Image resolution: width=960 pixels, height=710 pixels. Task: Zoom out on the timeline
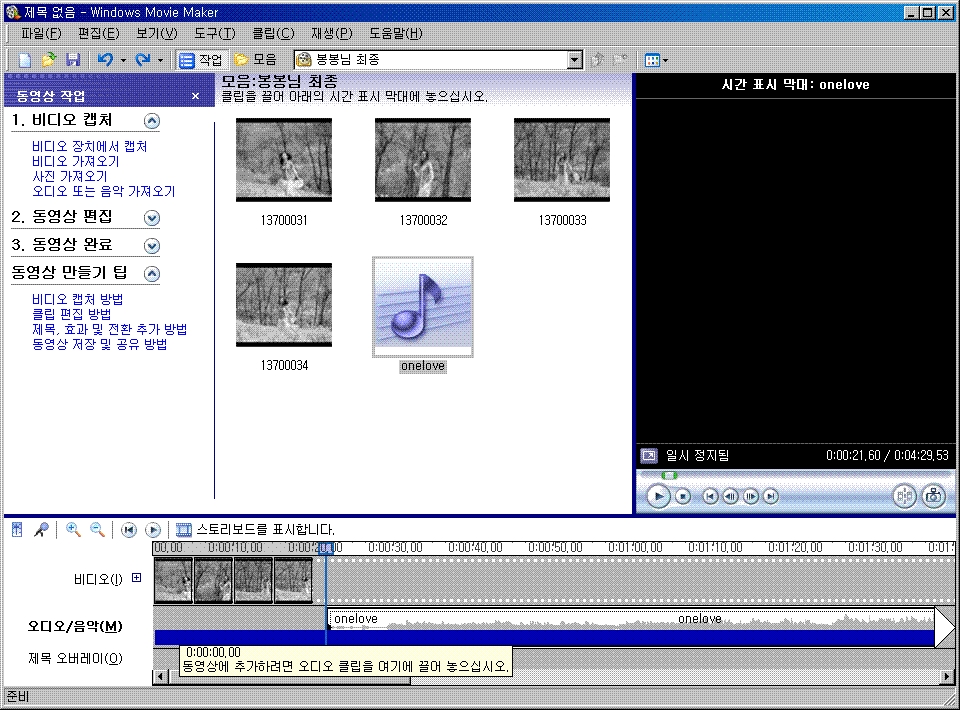(97, 529)
